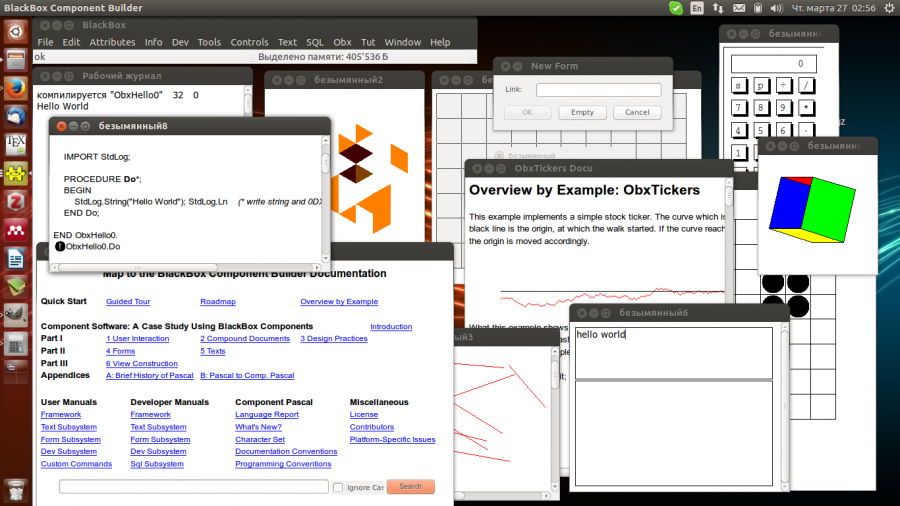Click the GIMP icon in the launcher
900x506 pixels.
pyautogui.click(x=15, y=316)
